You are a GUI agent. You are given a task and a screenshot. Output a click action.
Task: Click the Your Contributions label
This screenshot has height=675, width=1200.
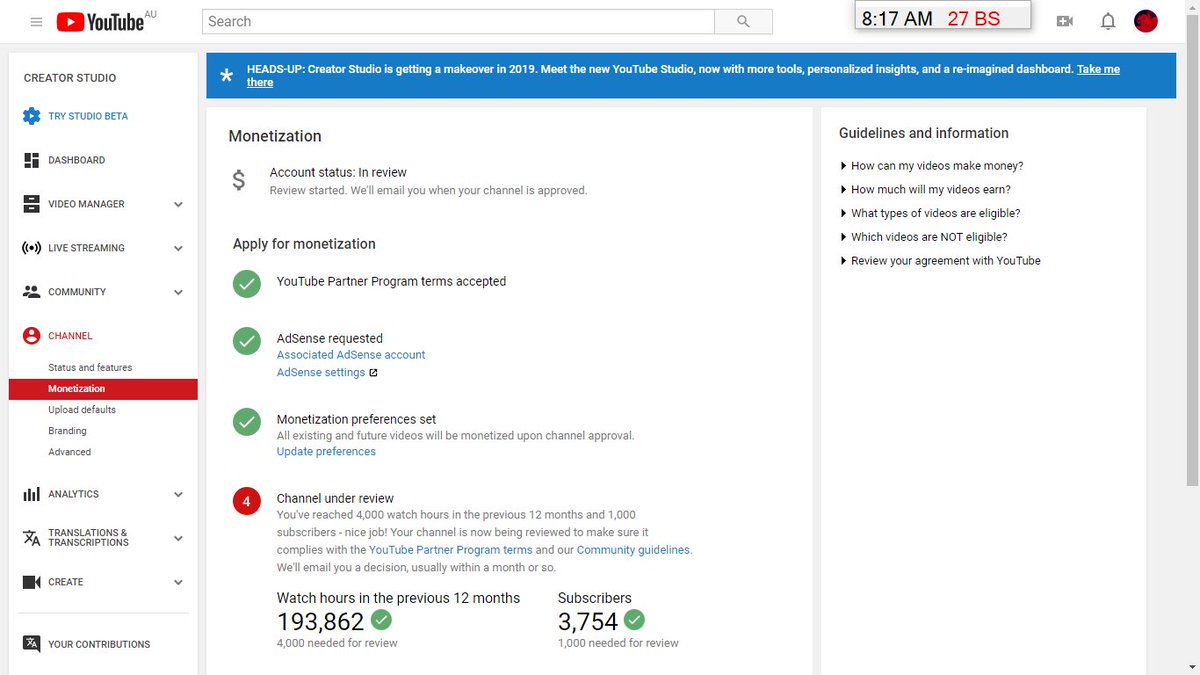pyautogui.click(x=99, y=645)
